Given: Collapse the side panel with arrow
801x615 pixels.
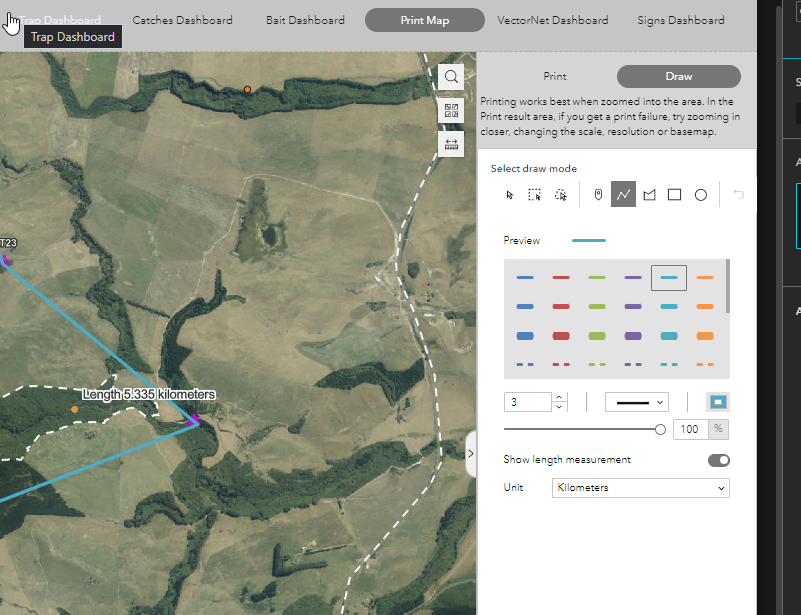Looking at the screenshot, I should pyautogui.click(x=471, y=453).
